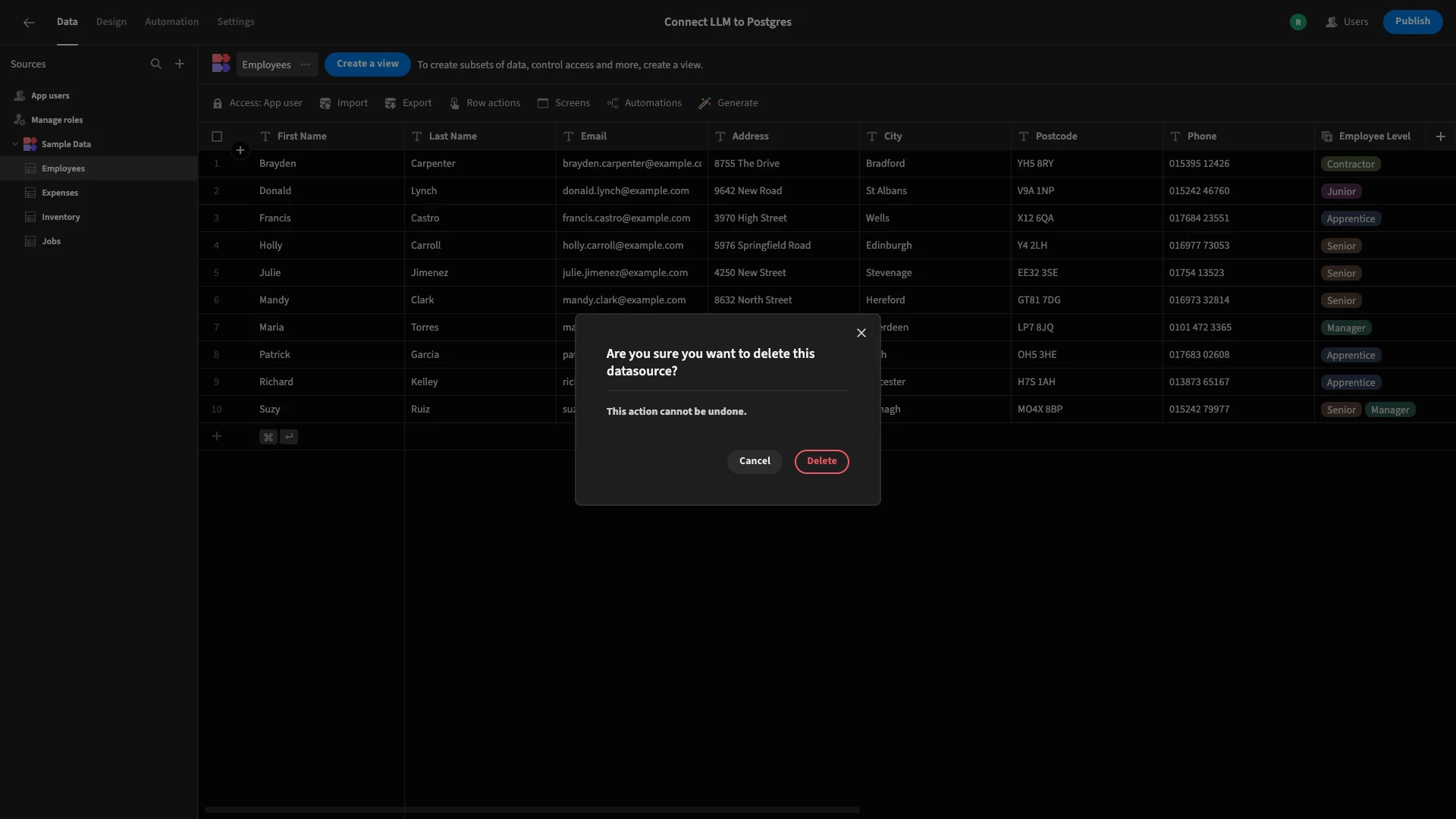The width and height of the screenshot is (1456, 819).
Task: Click the cell 'Kelley'
Action: point(480,382)
